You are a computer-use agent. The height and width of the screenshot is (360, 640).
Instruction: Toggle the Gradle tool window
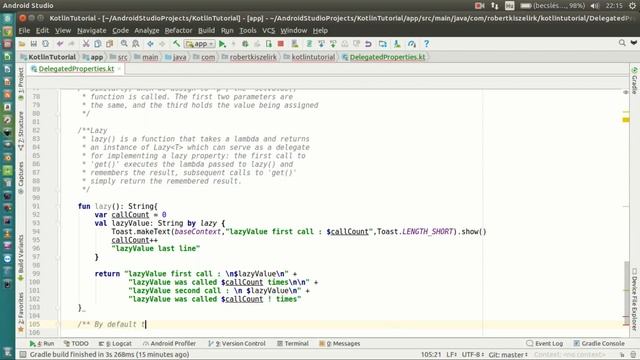[634, 81]
